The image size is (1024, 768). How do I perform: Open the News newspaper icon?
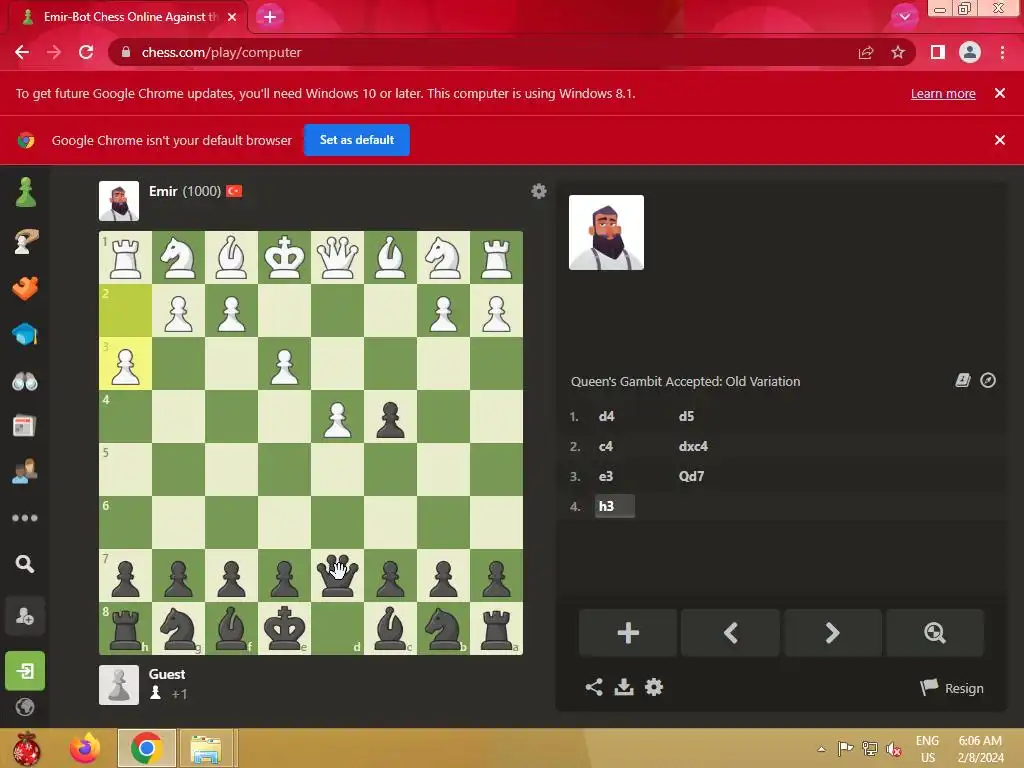click(x=25, y=426)
